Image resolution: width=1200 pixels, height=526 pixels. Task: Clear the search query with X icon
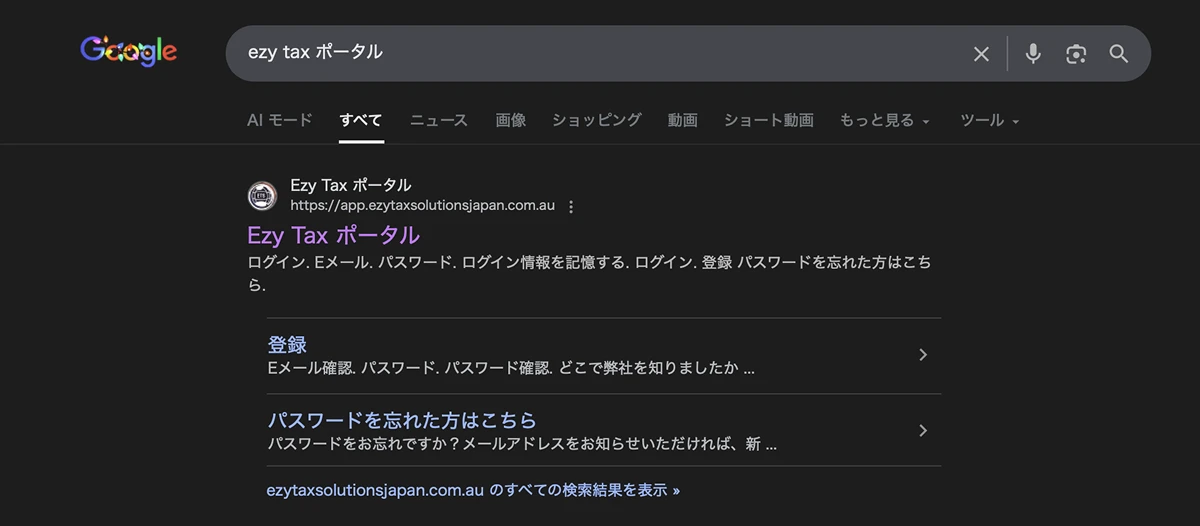[x=981, y=54]
